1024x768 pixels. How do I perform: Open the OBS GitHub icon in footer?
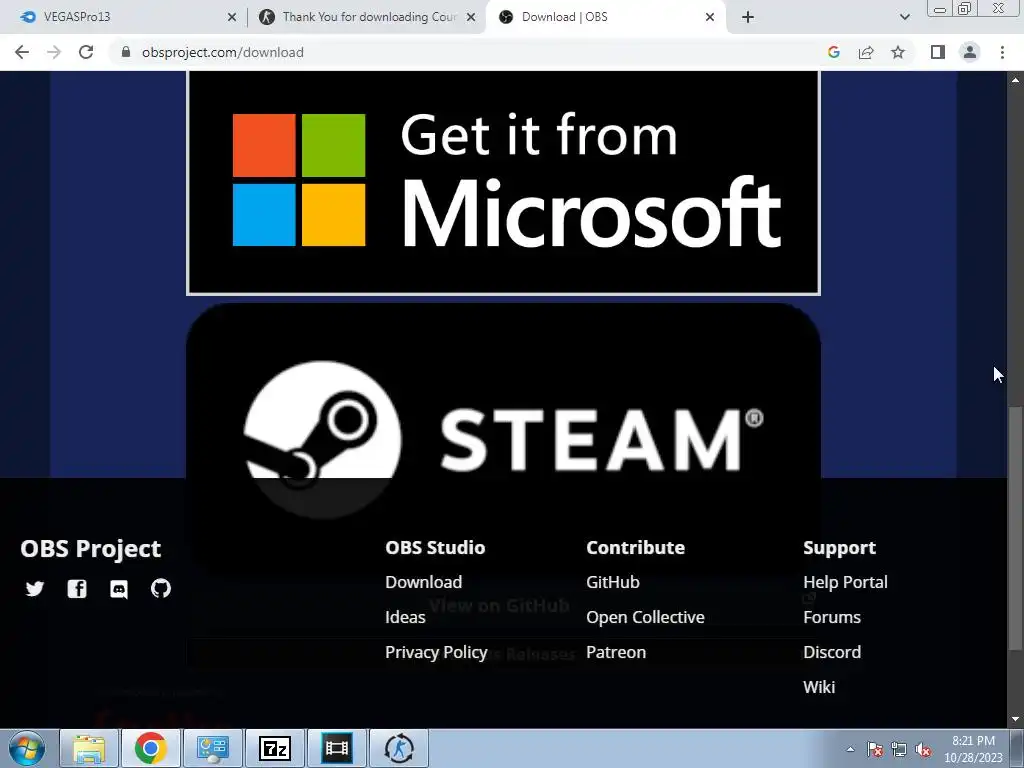pyautogui.click(x=161, y=588)
